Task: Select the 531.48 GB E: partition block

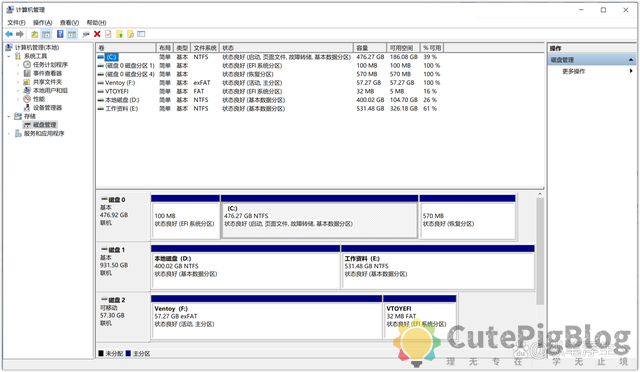Action: pos(438,267)
